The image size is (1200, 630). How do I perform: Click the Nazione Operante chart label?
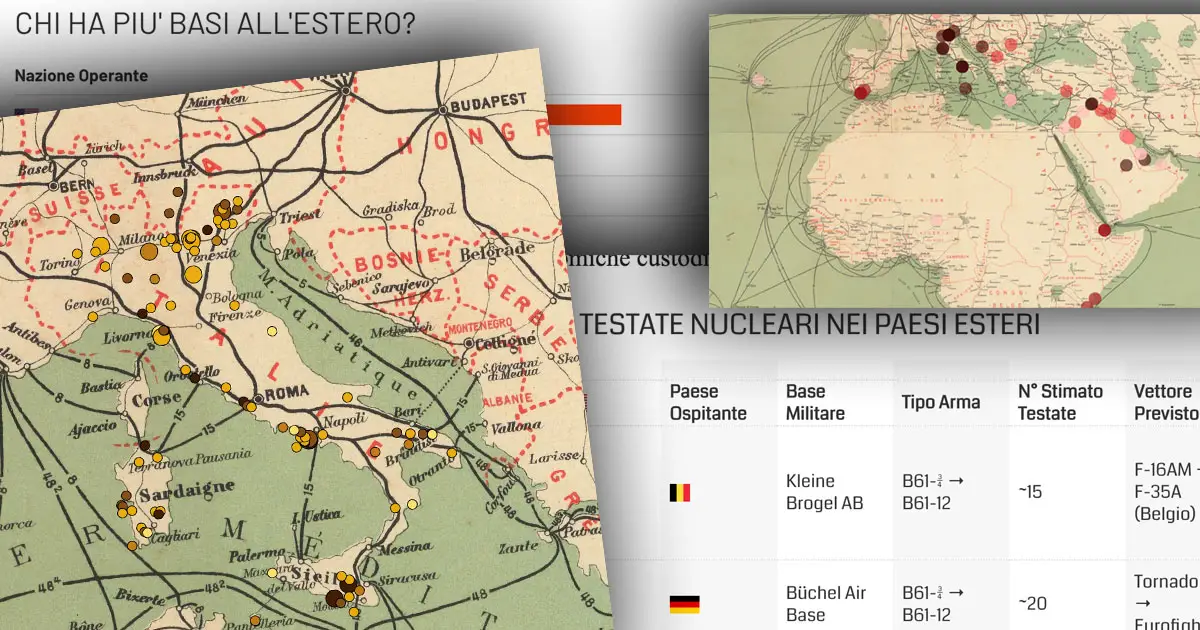81,76
